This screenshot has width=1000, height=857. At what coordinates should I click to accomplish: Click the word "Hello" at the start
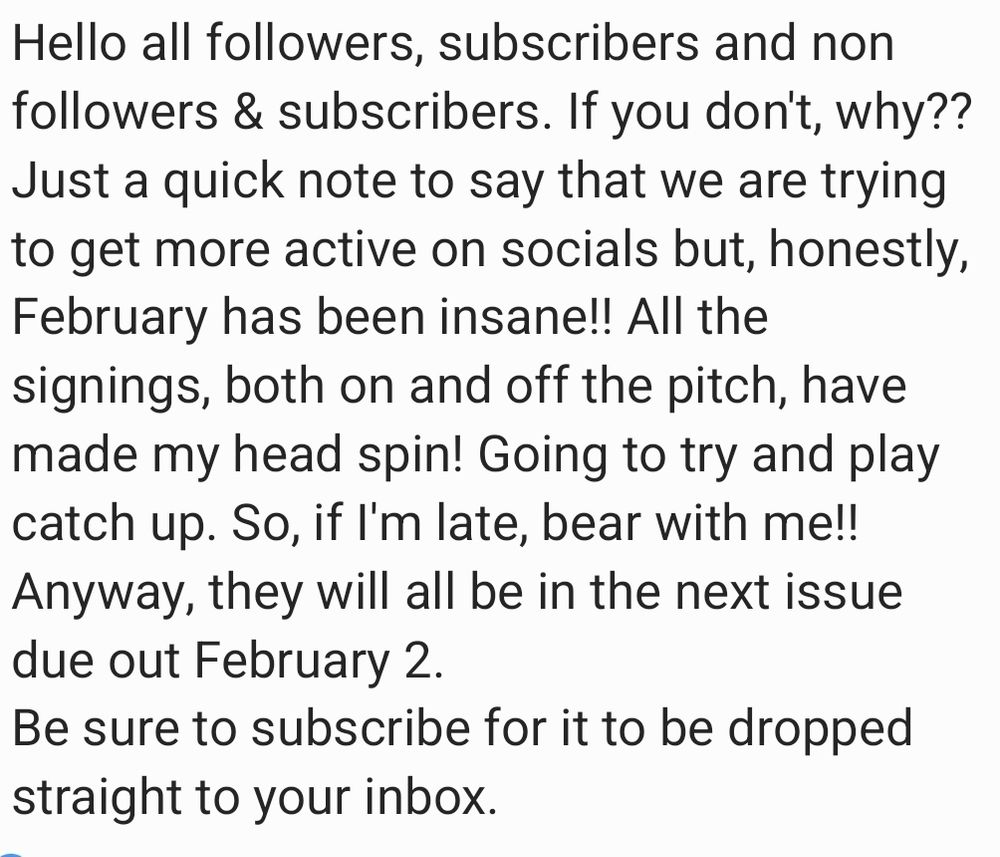tap(69, 43)
